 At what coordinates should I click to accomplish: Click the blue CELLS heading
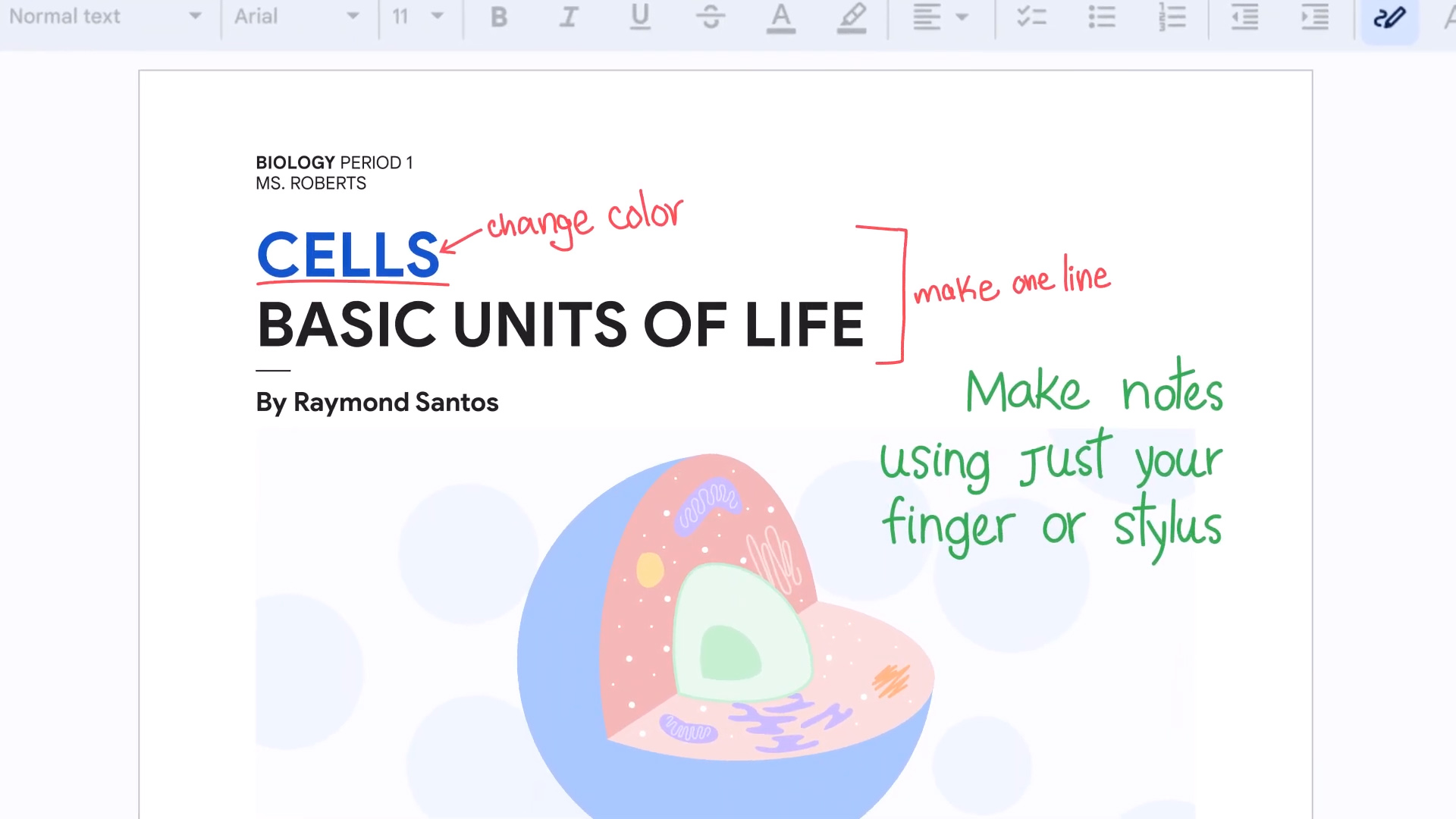pyautogui.click(x=348, y=256)
